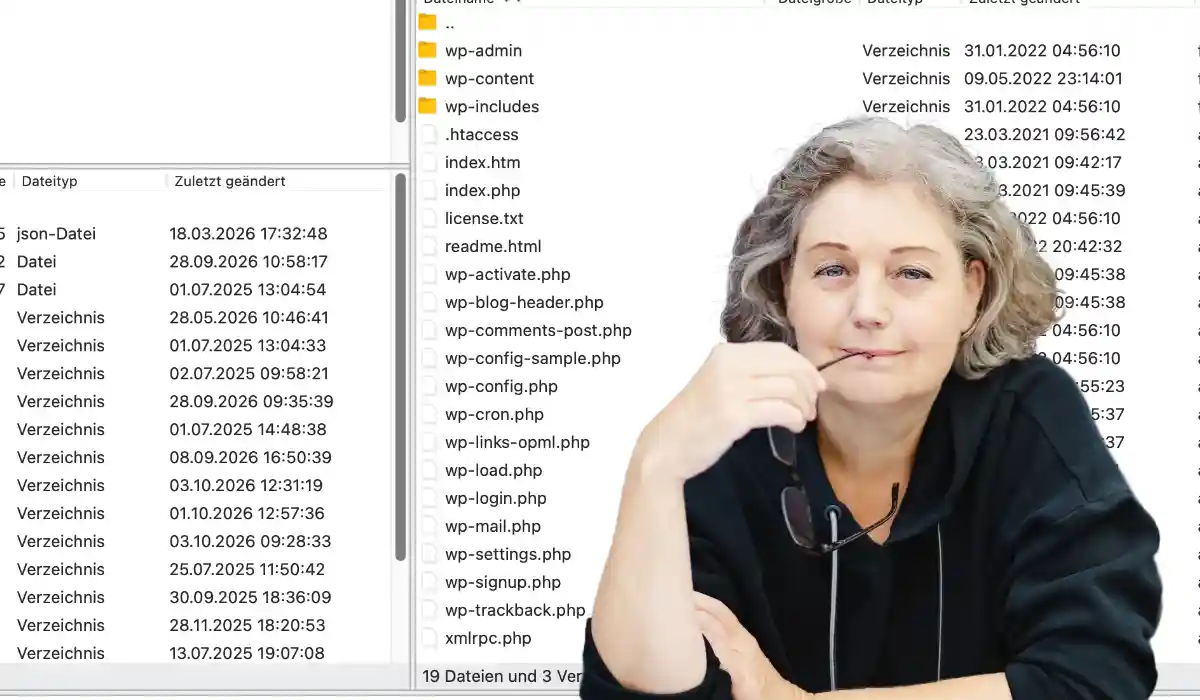Select the wp-signup.php file
Viewport: 1200px width, 700px height.
pyautogui.click(x=503, y=582)
